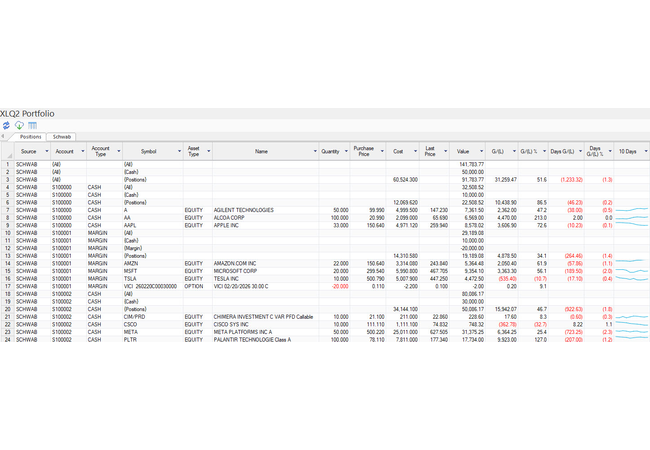Click the TSLA symbol cell
Image resolution: width=650 pixels, height=450 pixels.
[153, 278]
